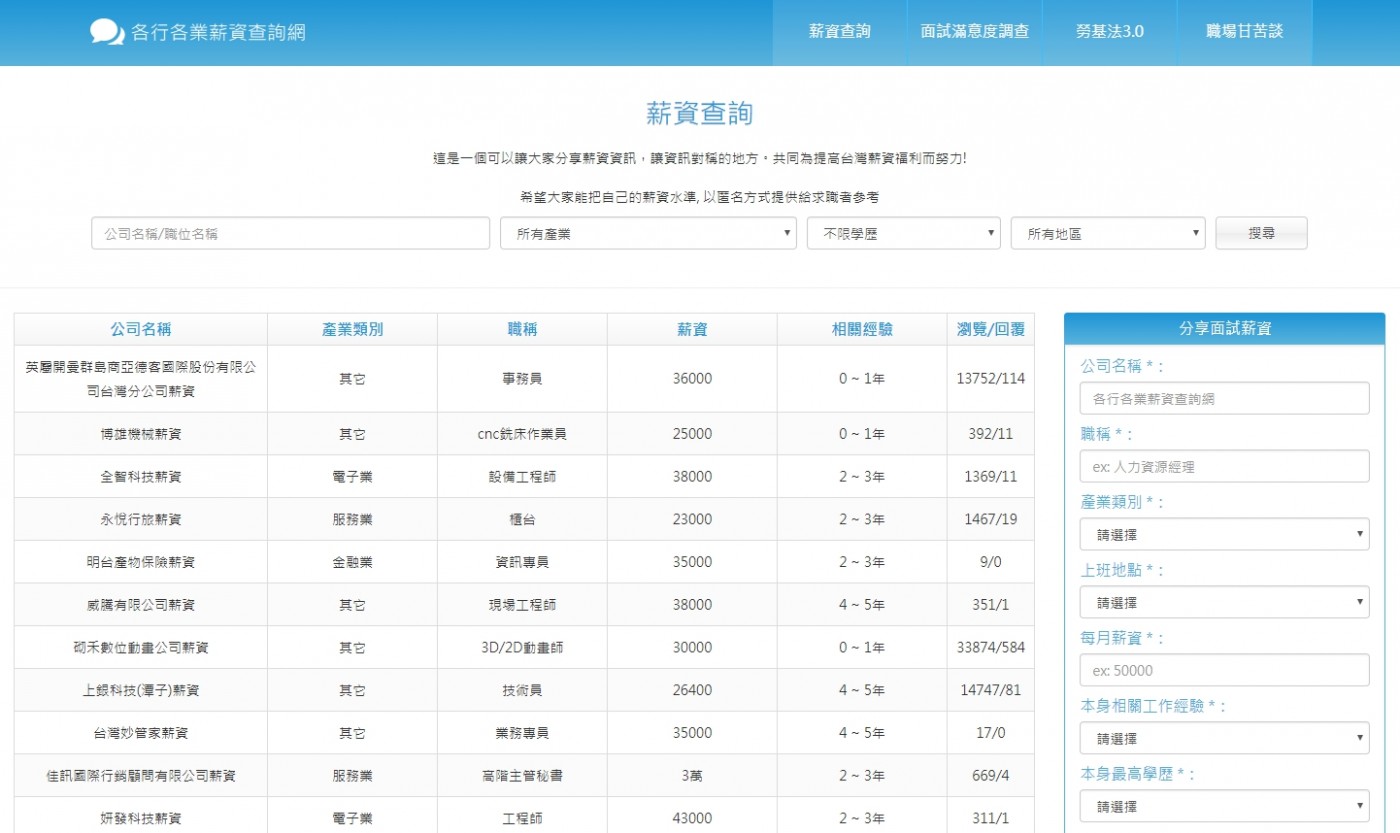Click the cnc銑床作業員 job title cell

(x=522, y=434)
